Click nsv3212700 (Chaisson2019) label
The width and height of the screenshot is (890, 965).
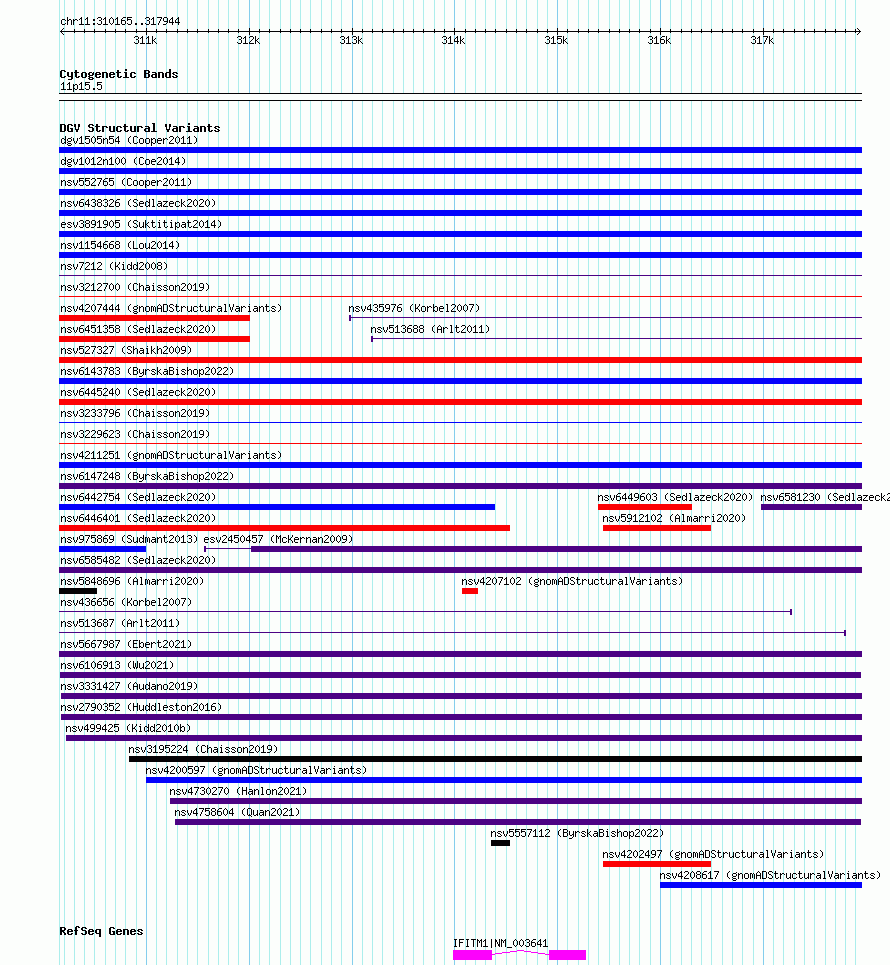135,287
